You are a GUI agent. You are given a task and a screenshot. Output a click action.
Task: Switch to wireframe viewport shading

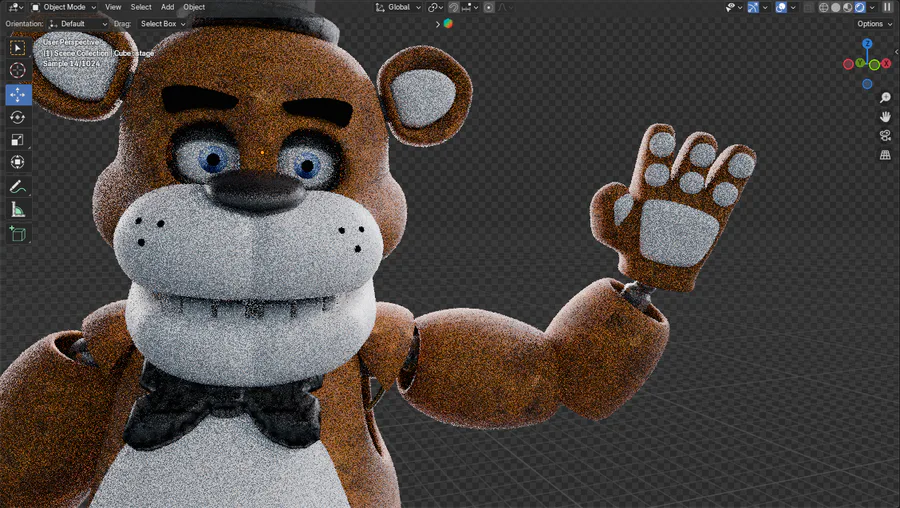pyautogui.click(x=824, y=7)
